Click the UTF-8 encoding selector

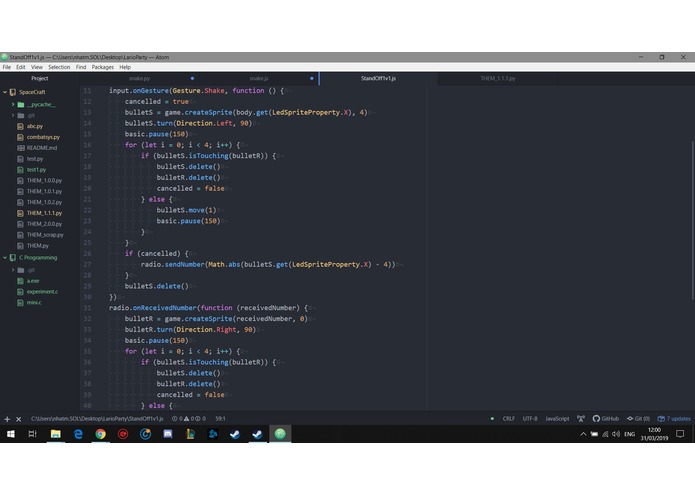(530, 419)
